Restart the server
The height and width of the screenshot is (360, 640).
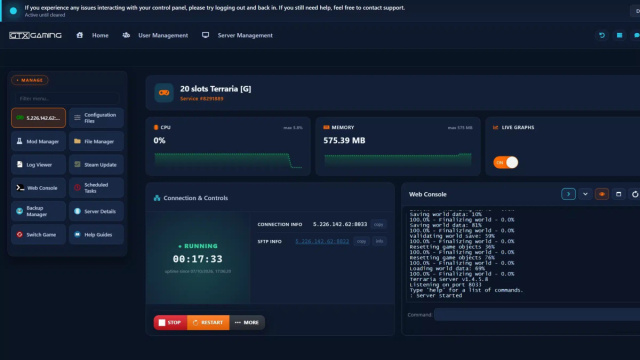coord(208,322)
